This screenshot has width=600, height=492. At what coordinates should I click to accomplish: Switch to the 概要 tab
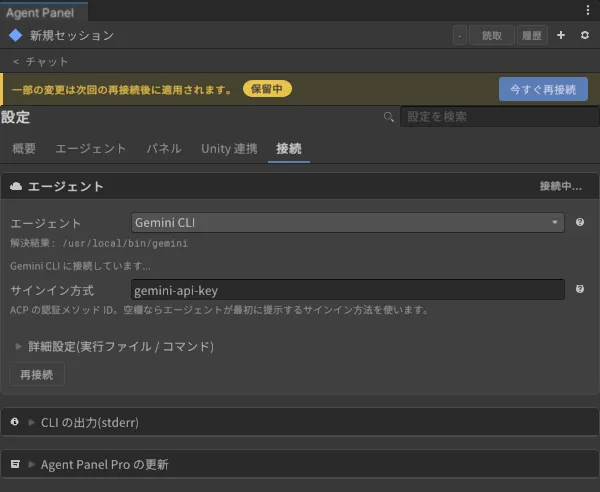(24, 148)
